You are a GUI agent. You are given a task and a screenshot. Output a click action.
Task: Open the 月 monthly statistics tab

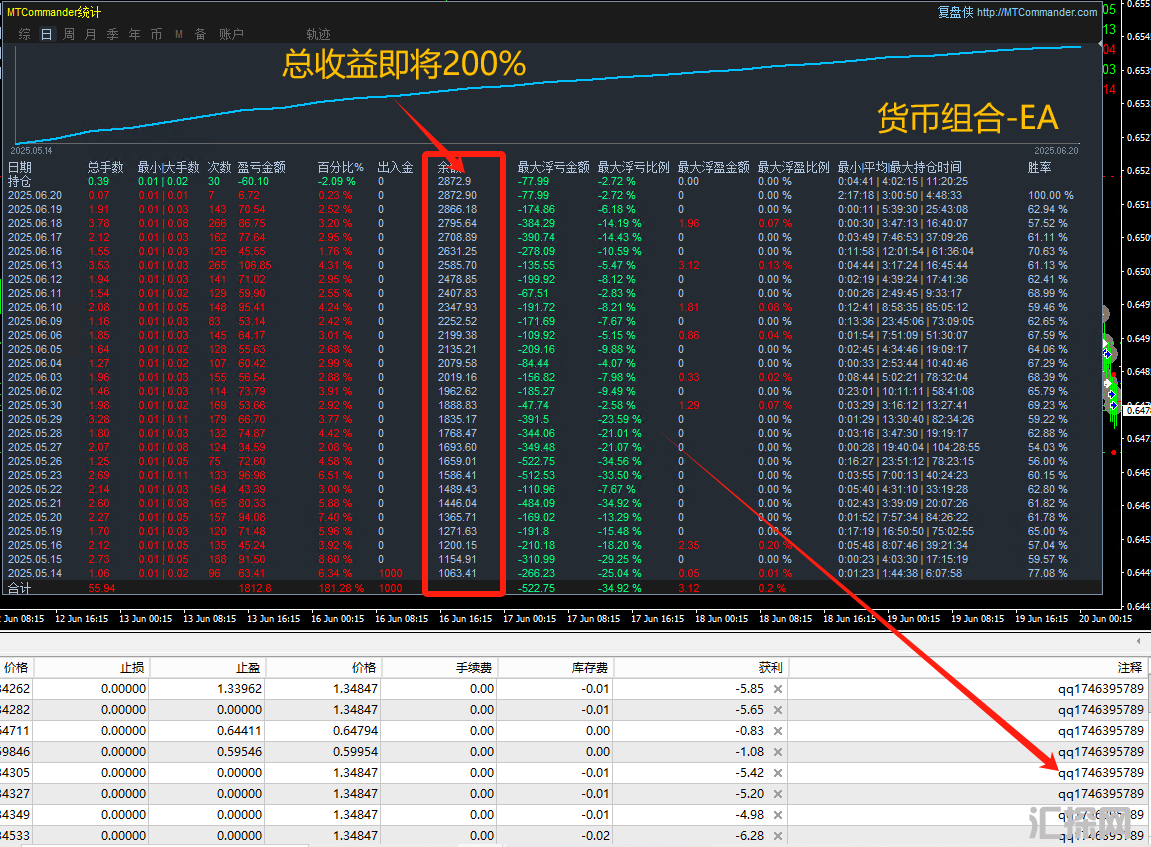tap(90, 34)
